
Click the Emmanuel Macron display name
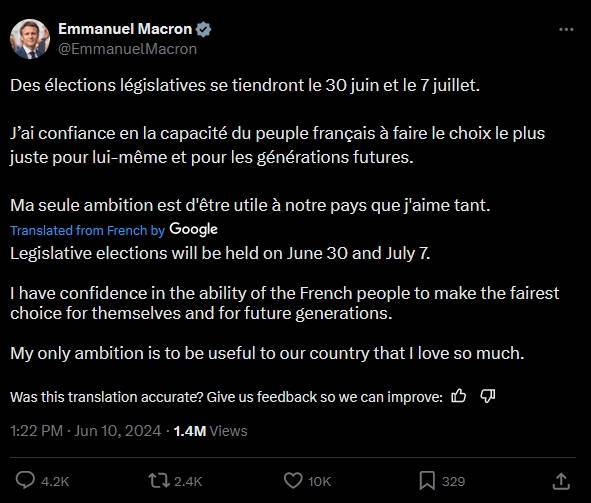tap(125, 29)
